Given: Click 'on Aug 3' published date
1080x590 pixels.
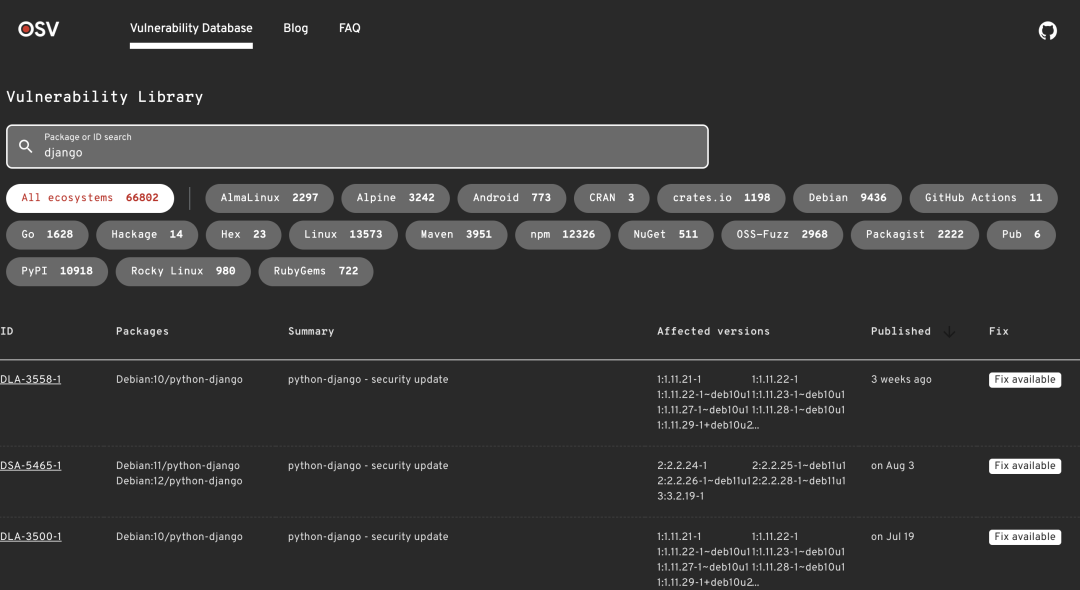Looking at the screenshot, I should [x=892, y=465].
